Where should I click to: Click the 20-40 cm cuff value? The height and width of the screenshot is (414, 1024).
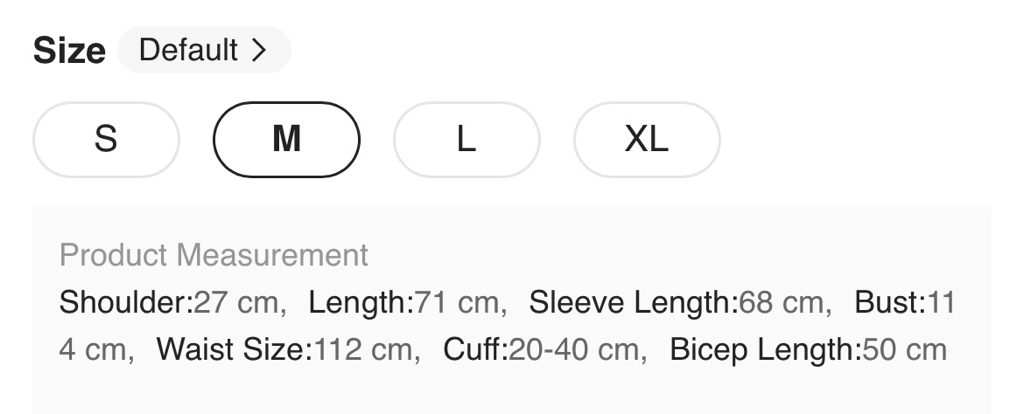pos(572,350)
